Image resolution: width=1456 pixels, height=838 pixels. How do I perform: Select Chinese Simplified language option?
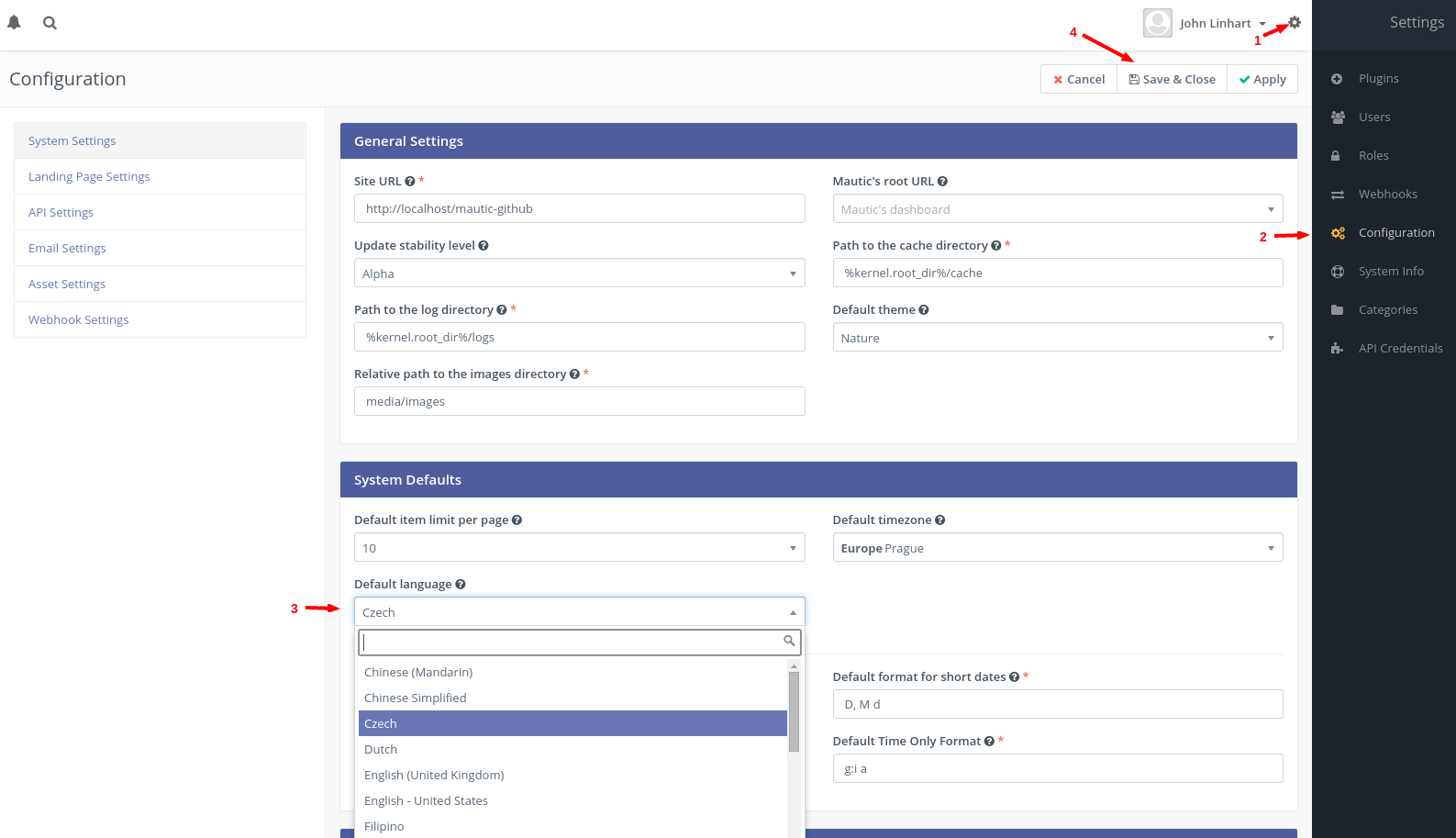[x=572, y=698]
